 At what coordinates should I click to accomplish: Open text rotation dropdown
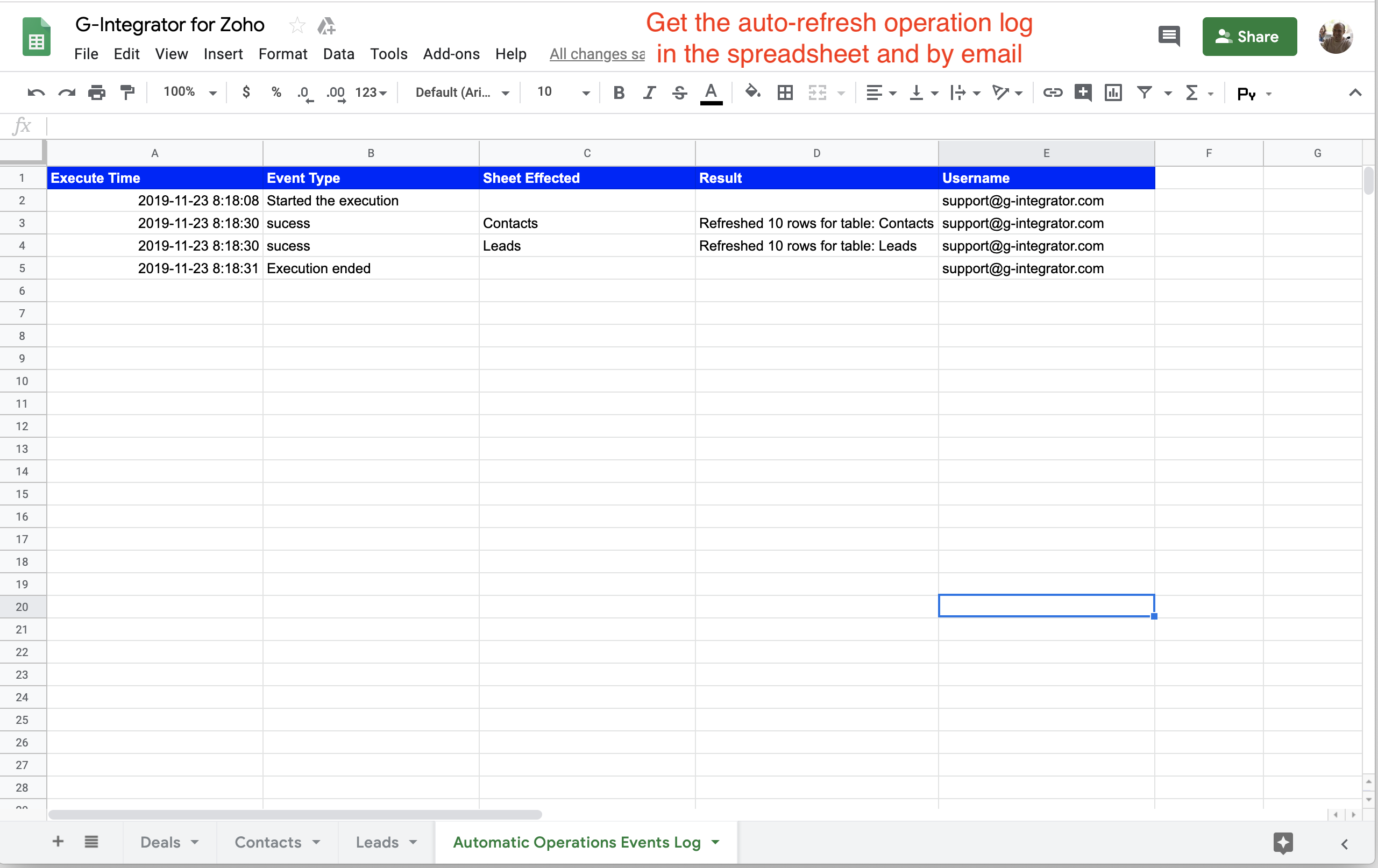click(1007, 92)
